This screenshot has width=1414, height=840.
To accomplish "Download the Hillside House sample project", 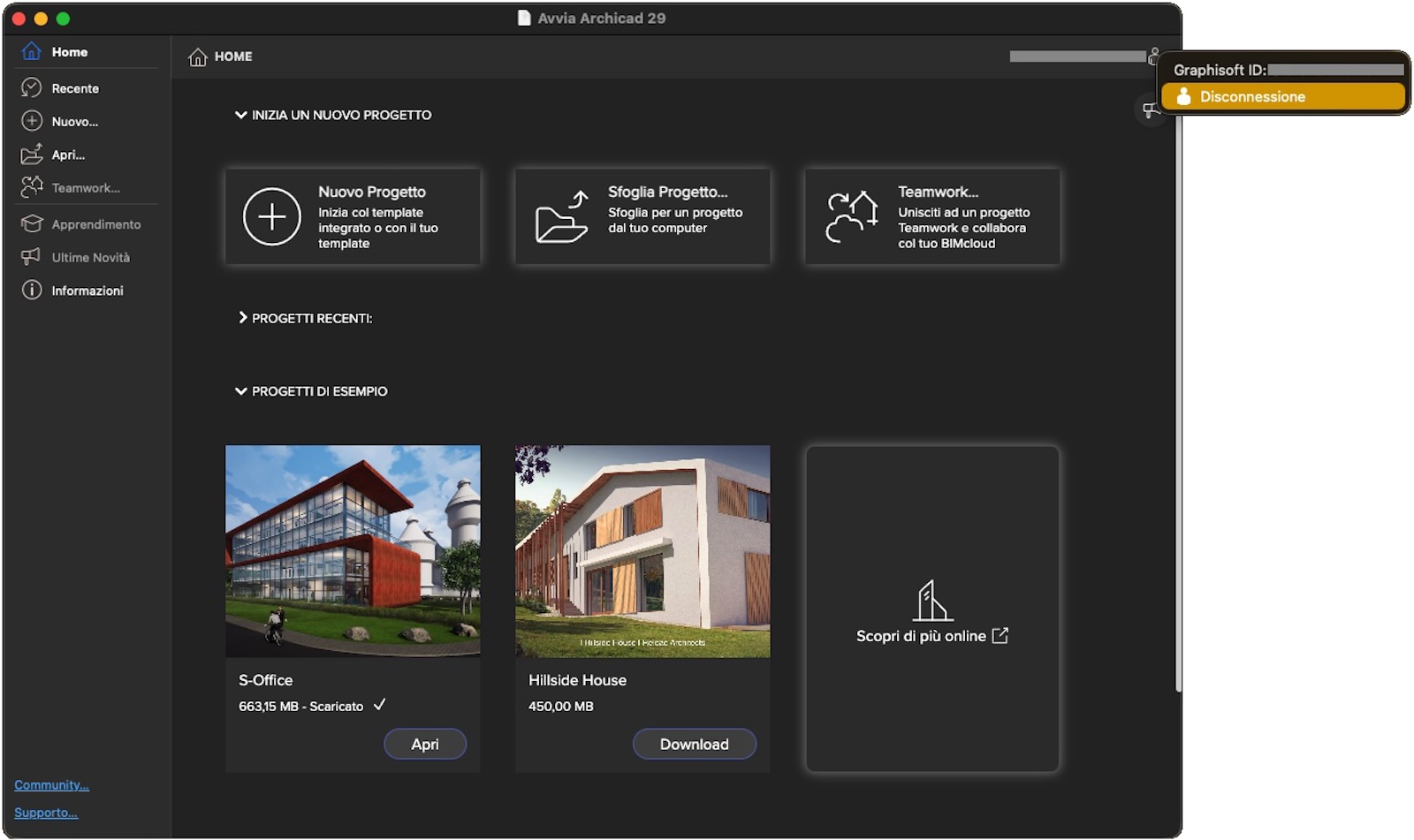I will [695, 744].
